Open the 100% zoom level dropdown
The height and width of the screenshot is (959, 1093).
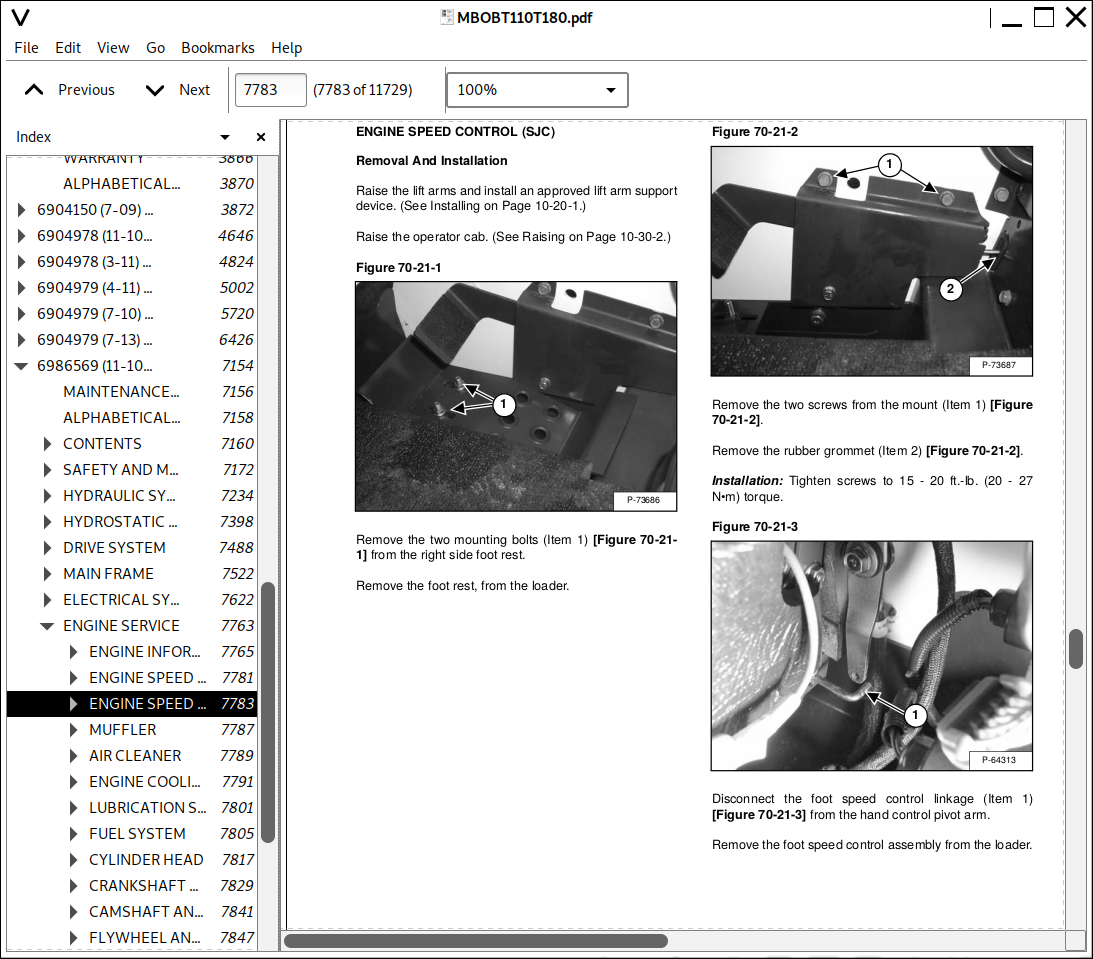pyautogui.click(x=536, y=90)
